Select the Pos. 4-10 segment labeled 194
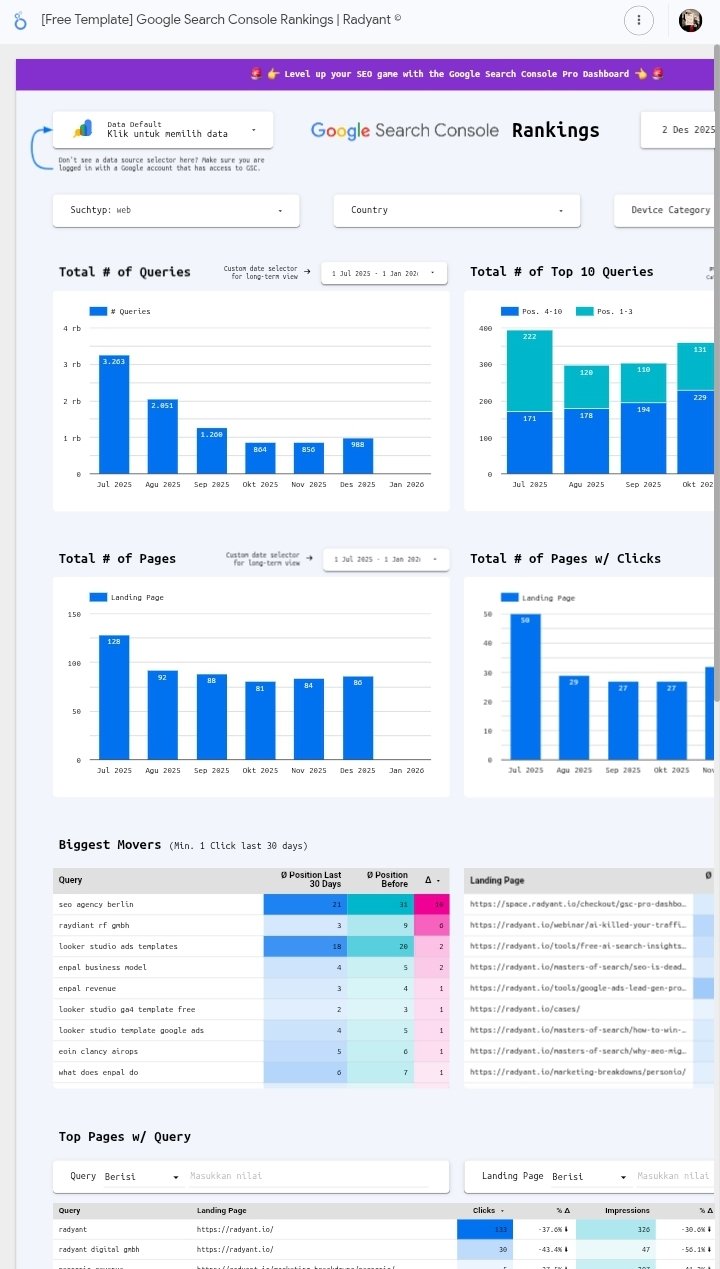The width and height of the screenshot is (720, 1269). point(644,438)
